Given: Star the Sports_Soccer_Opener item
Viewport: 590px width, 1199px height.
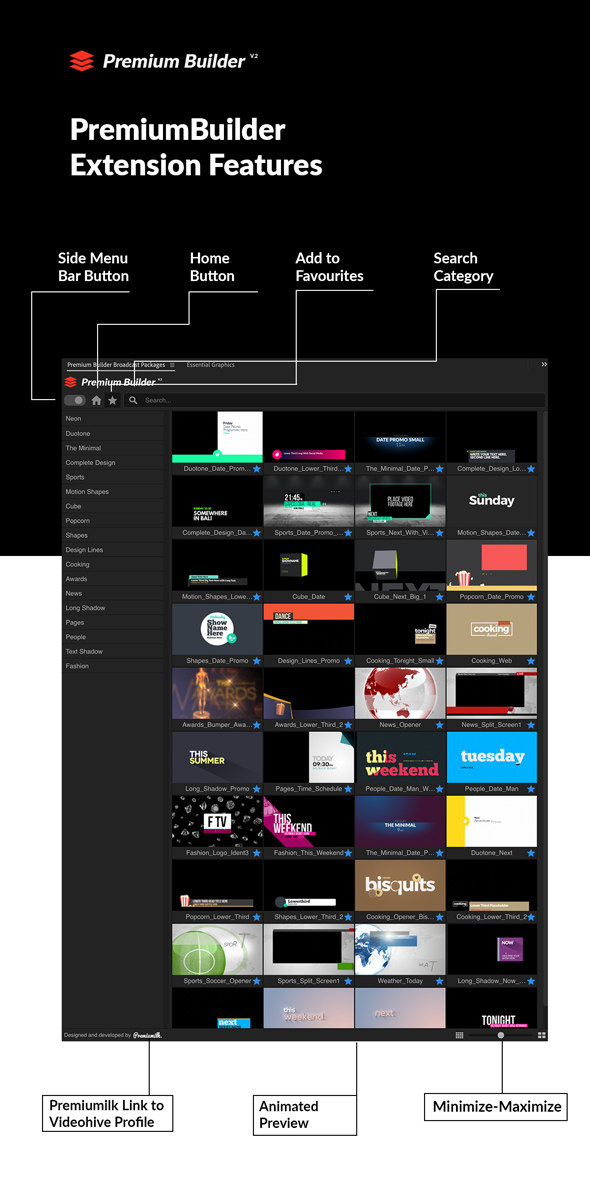Looking at the screenshot, I should [x=257, y=980].
